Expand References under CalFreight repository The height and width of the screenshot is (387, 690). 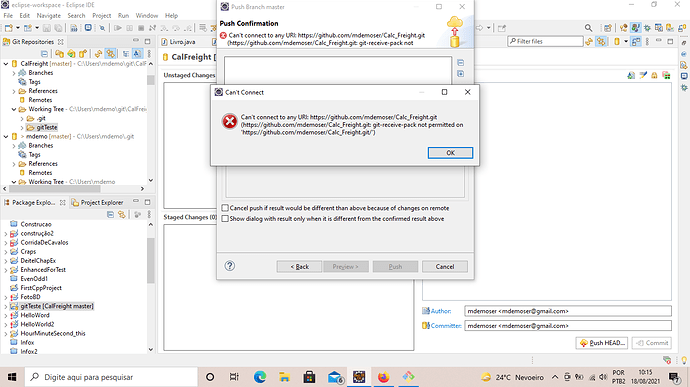pos(14,92)
